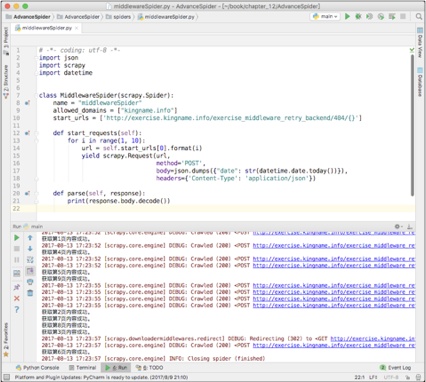Open the Database side tab

[x=420, y=82]
